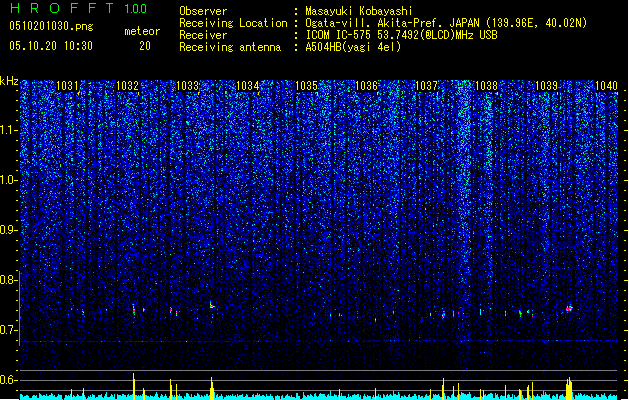The height and width of the screenshot is (400, 629).
Task: Click the 0.9 kHz axis tick label
Action: click(x=9, y=230)
